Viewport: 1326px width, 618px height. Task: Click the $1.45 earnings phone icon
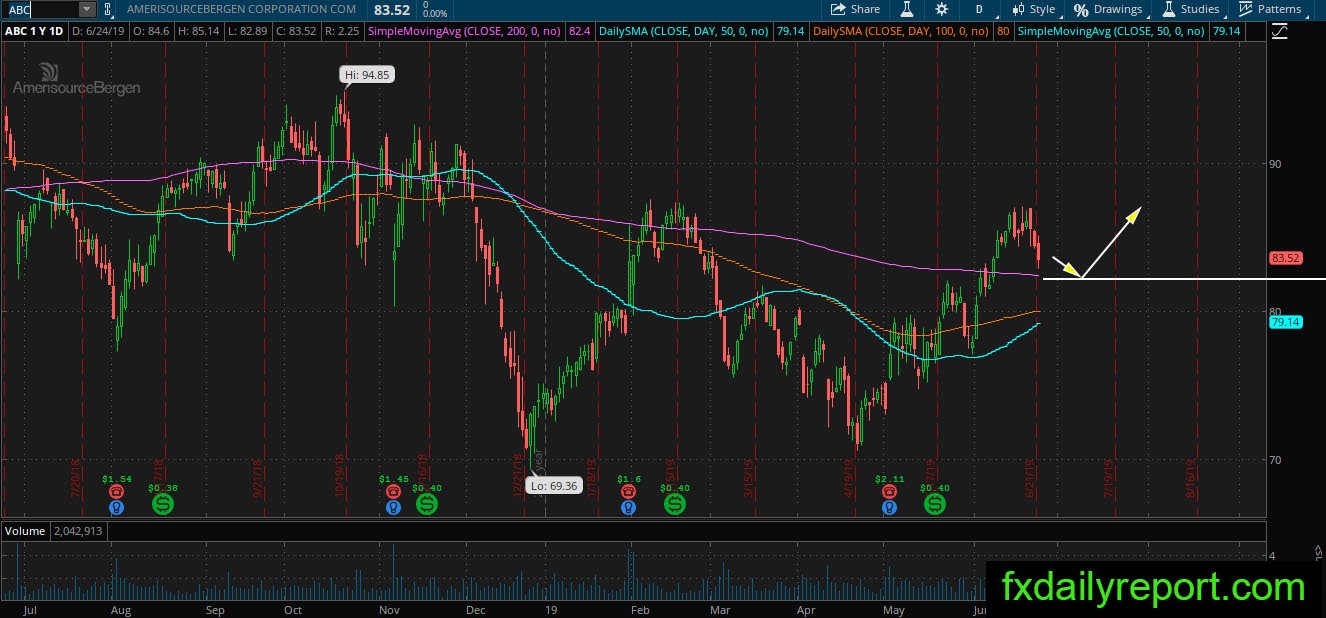point(393,492)
